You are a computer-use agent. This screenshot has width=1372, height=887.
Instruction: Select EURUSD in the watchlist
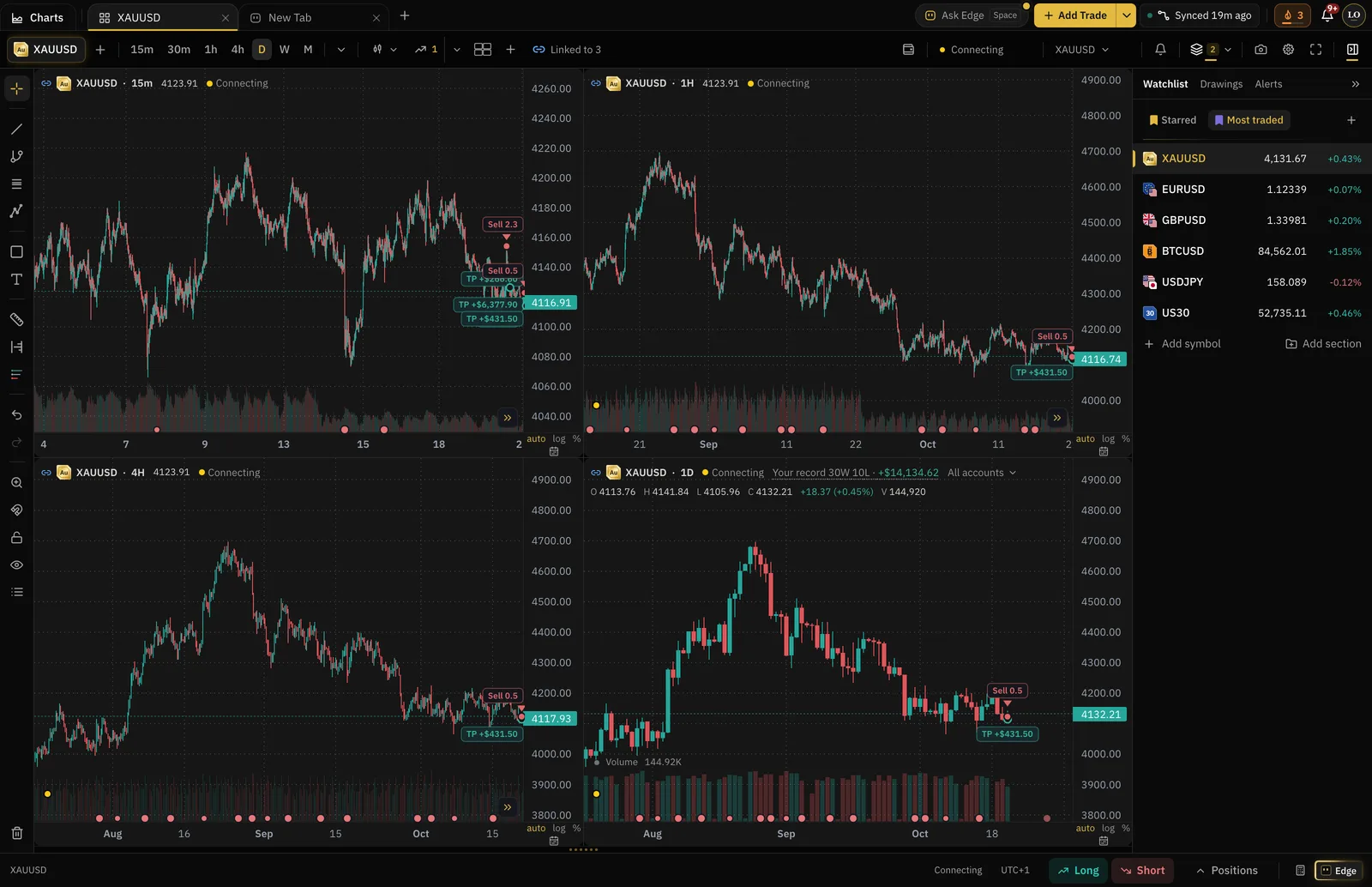tap(1252, 190)
